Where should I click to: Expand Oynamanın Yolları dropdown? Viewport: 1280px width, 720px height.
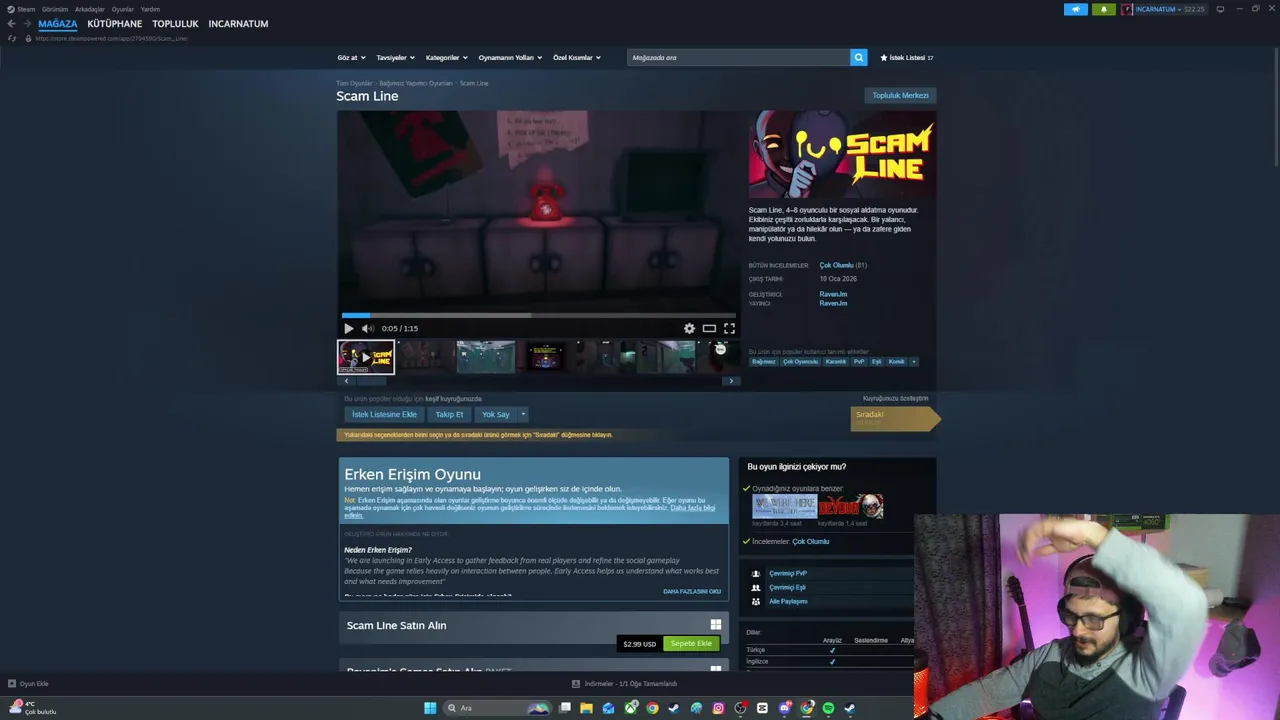510,58
